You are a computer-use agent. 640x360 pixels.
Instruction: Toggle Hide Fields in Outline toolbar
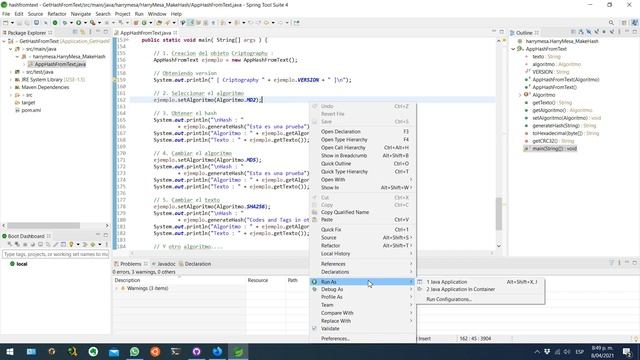(x=589, y=32)
